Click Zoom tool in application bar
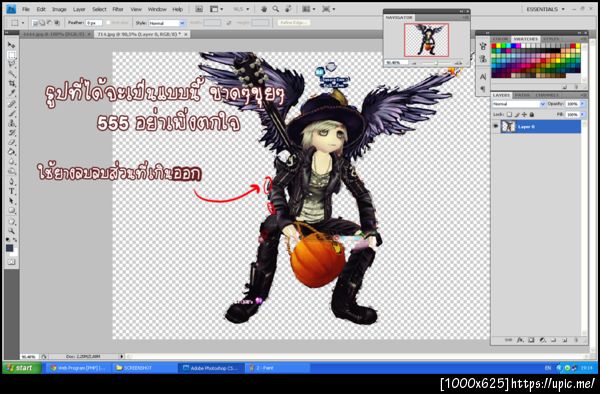Viewport: 600px width, 394px height. pos(276,9)
